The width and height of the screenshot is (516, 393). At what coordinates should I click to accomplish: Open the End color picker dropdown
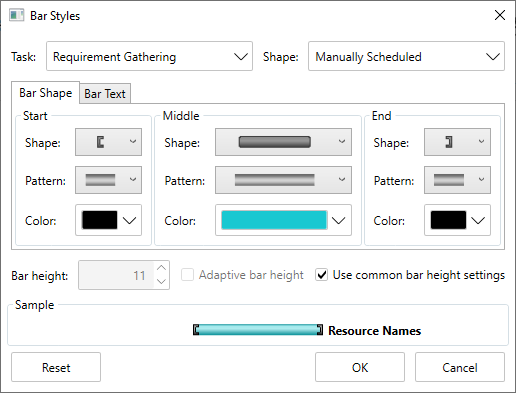pyautogui.click(x=457, y=220)
